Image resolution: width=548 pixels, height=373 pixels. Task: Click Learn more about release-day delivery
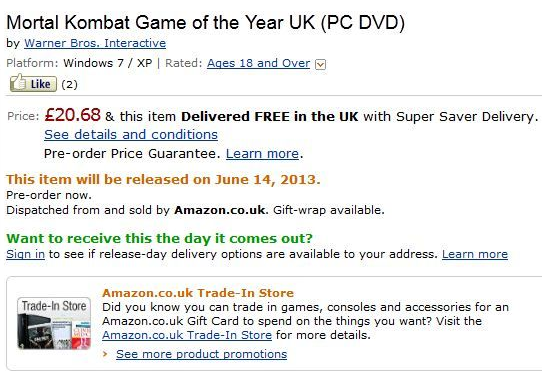tap(475, 254)
